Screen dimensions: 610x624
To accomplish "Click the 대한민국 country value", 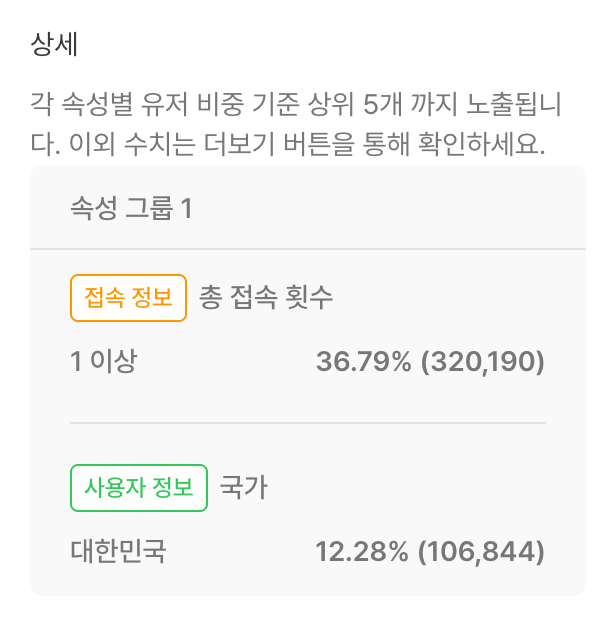I will click(x=118, y=551).
